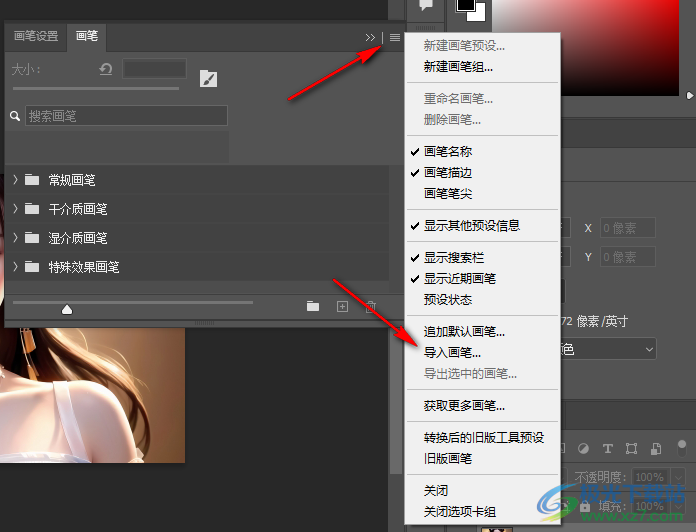Open the brush panel hamburger menu
Viewport: 696px width, 532px height.
click(x=395, y=38)
